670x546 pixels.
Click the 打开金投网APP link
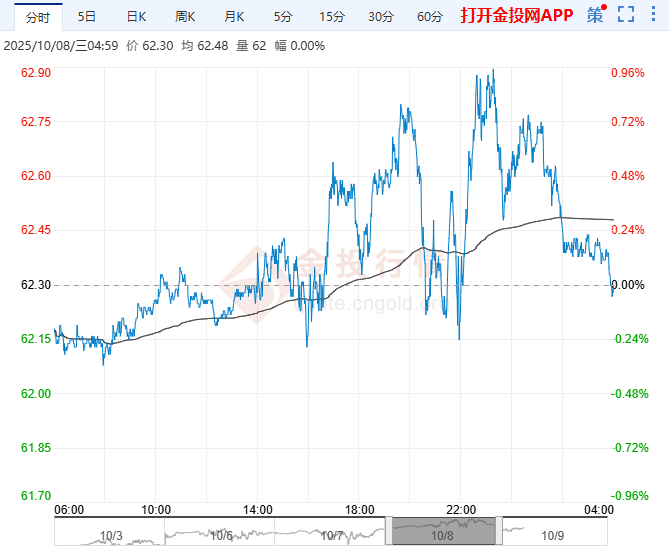pyautogui.click(x=517, y=16)
